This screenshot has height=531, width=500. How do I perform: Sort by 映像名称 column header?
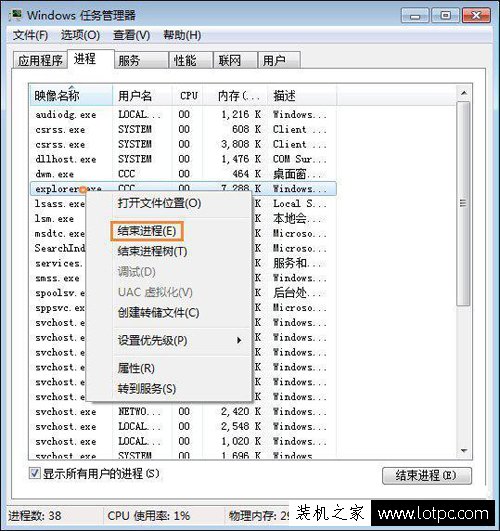point(71,96)
